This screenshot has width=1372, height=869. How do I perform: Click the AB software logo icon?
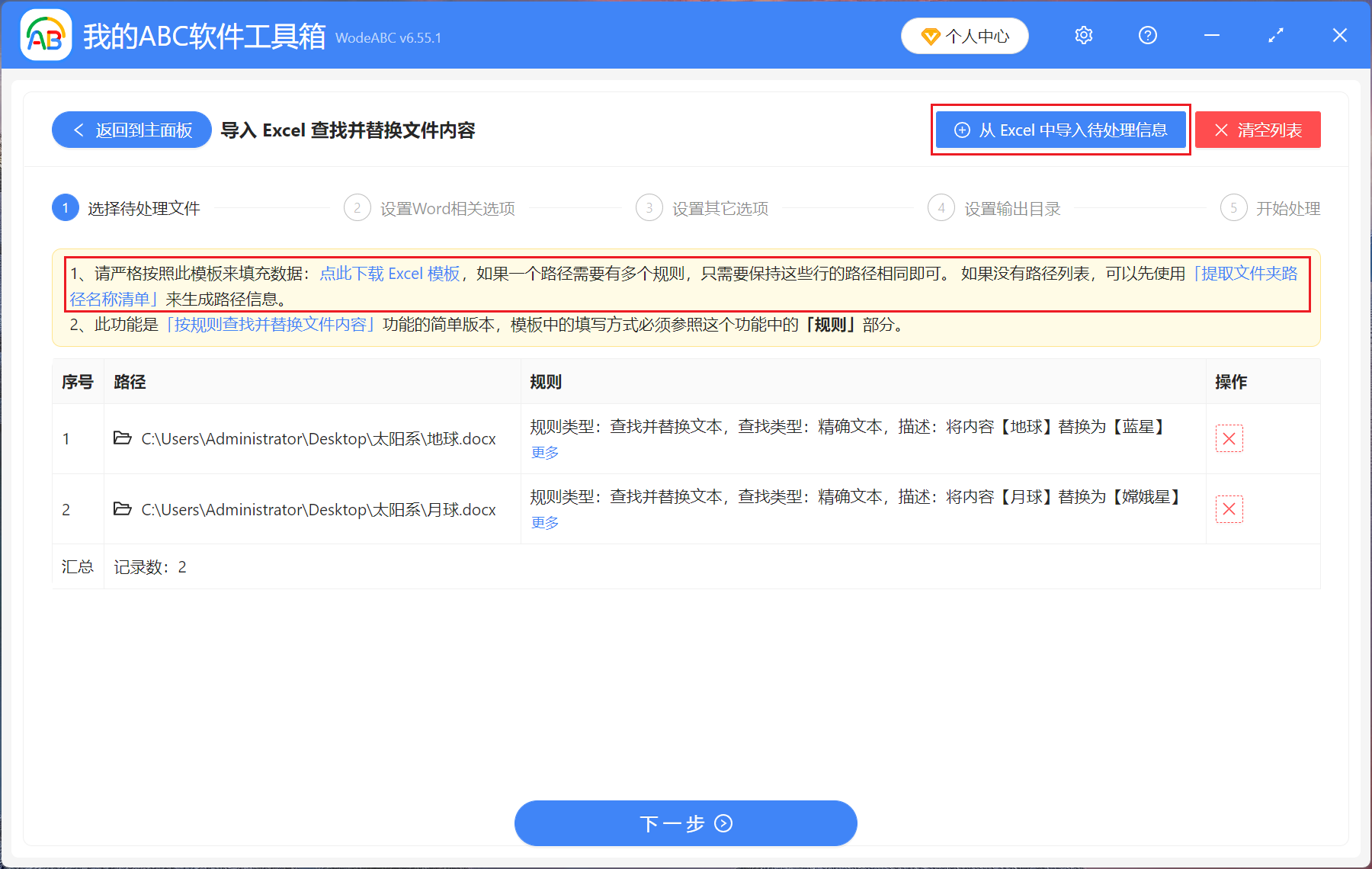[x=45, y=35]
